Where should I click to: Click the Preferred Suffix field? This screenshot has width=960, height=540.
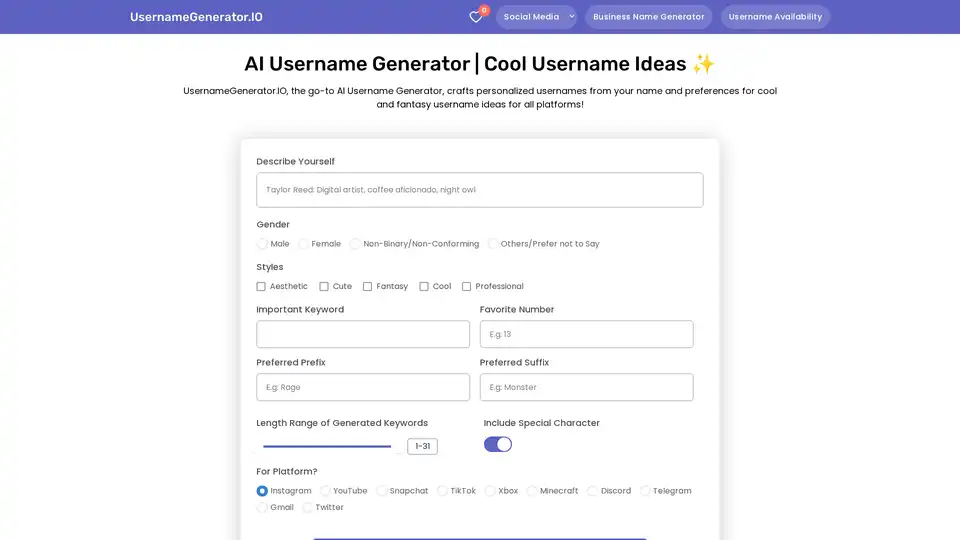tap(586, 387)
